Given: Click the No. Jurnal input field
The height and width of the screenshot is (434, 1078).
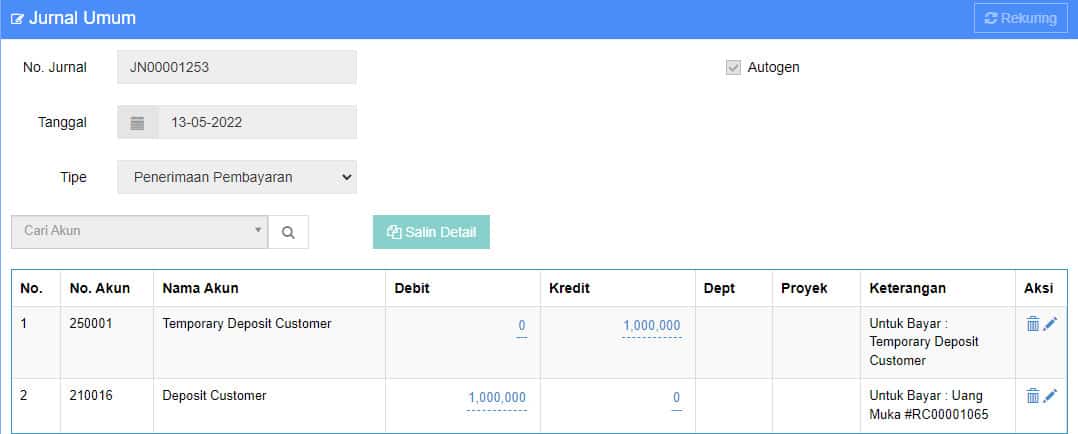Looking at the screenshot, I should click(237, 67).
